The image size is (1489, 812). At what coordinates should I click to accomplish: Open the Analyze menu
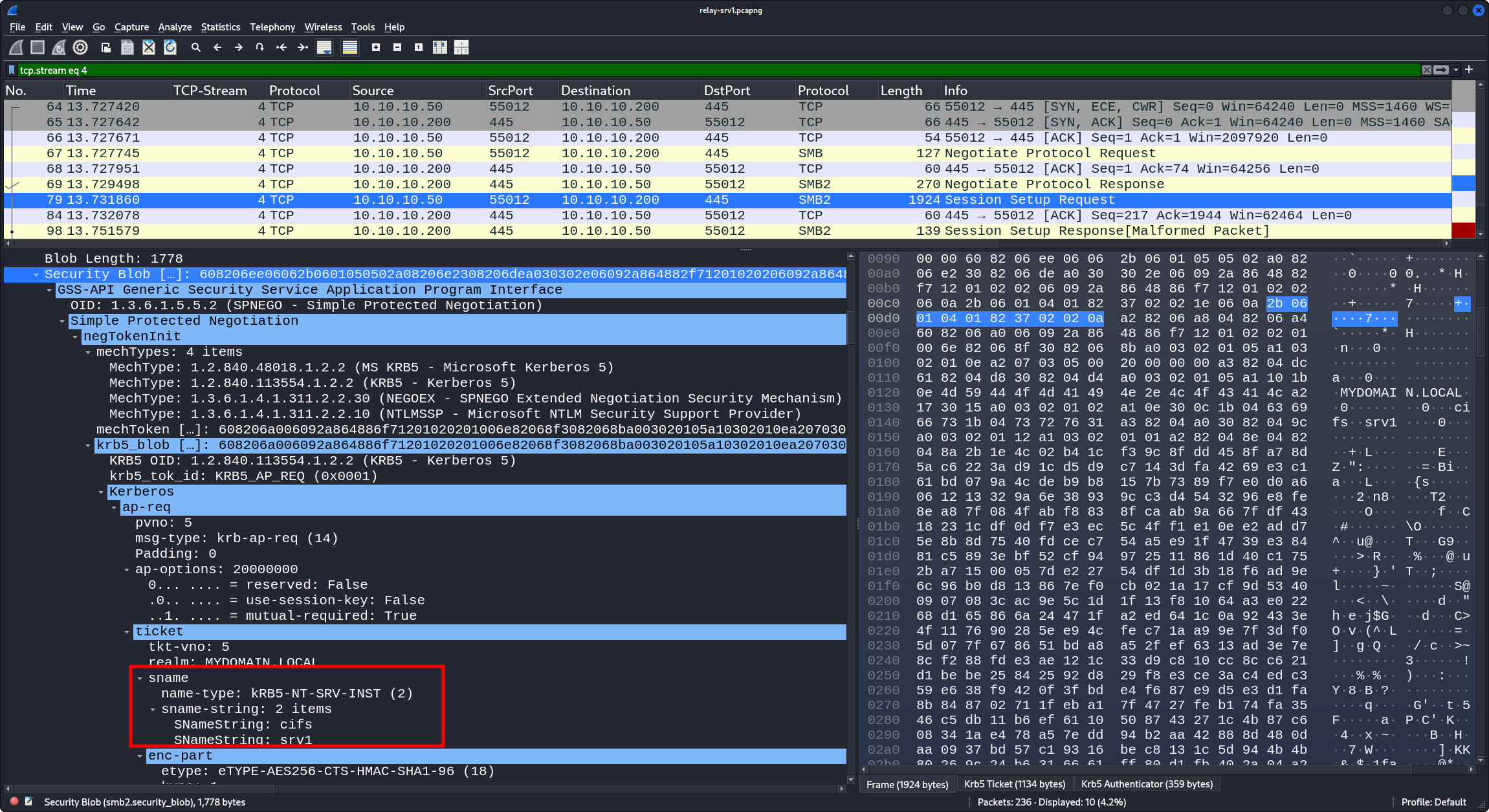[x=175, y=27]
